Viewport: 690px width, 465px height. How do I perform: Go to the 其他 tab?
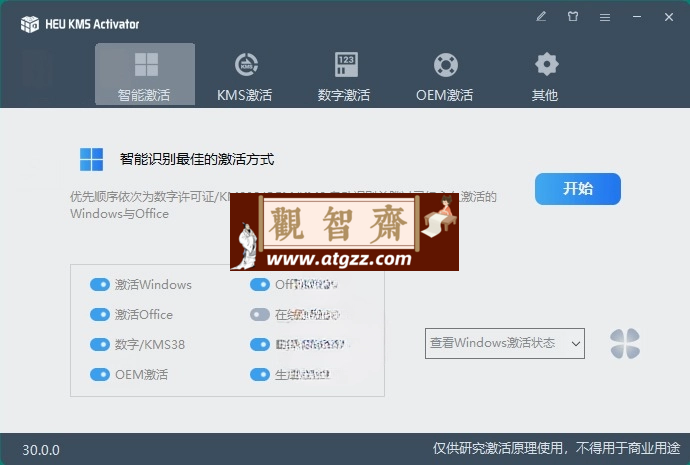point(545,77)
